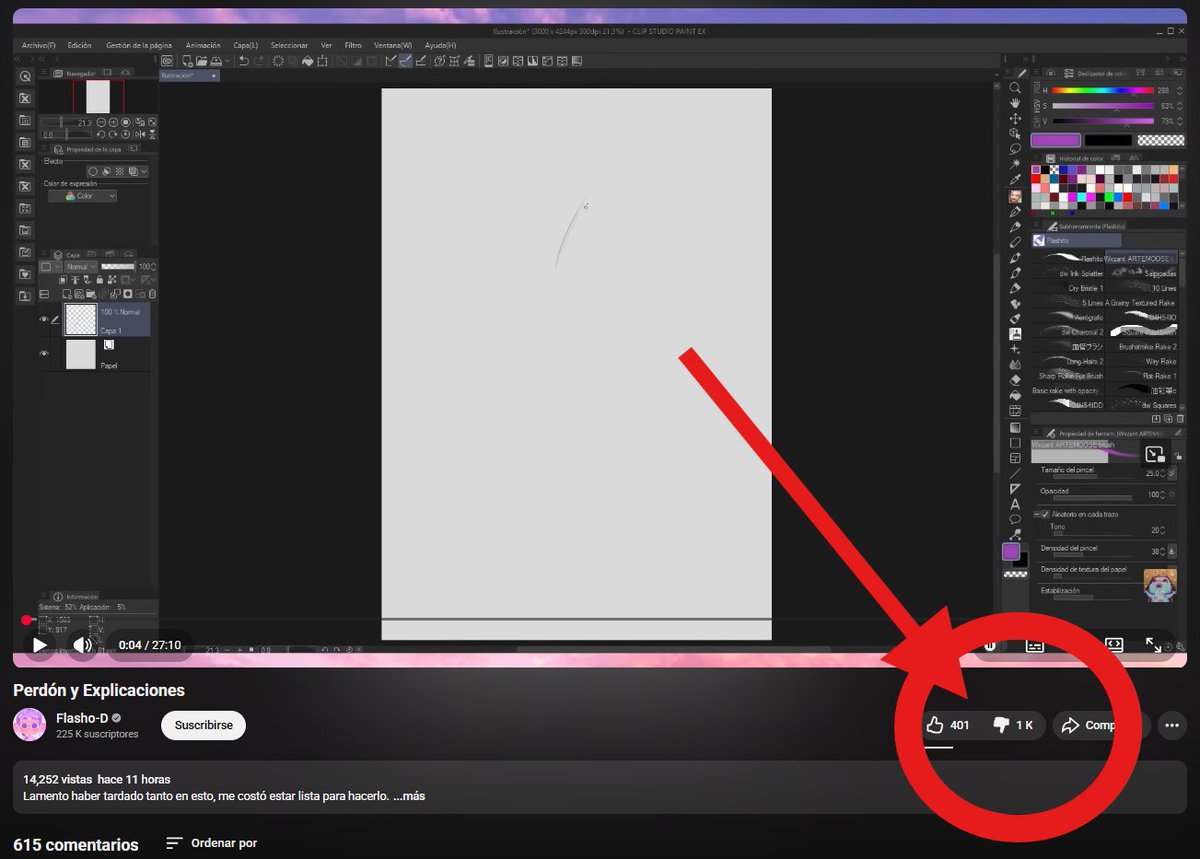This screenshot has height=859, width=1200.
Task: Open the Ordenar por comments sorter
Action: 212,843
